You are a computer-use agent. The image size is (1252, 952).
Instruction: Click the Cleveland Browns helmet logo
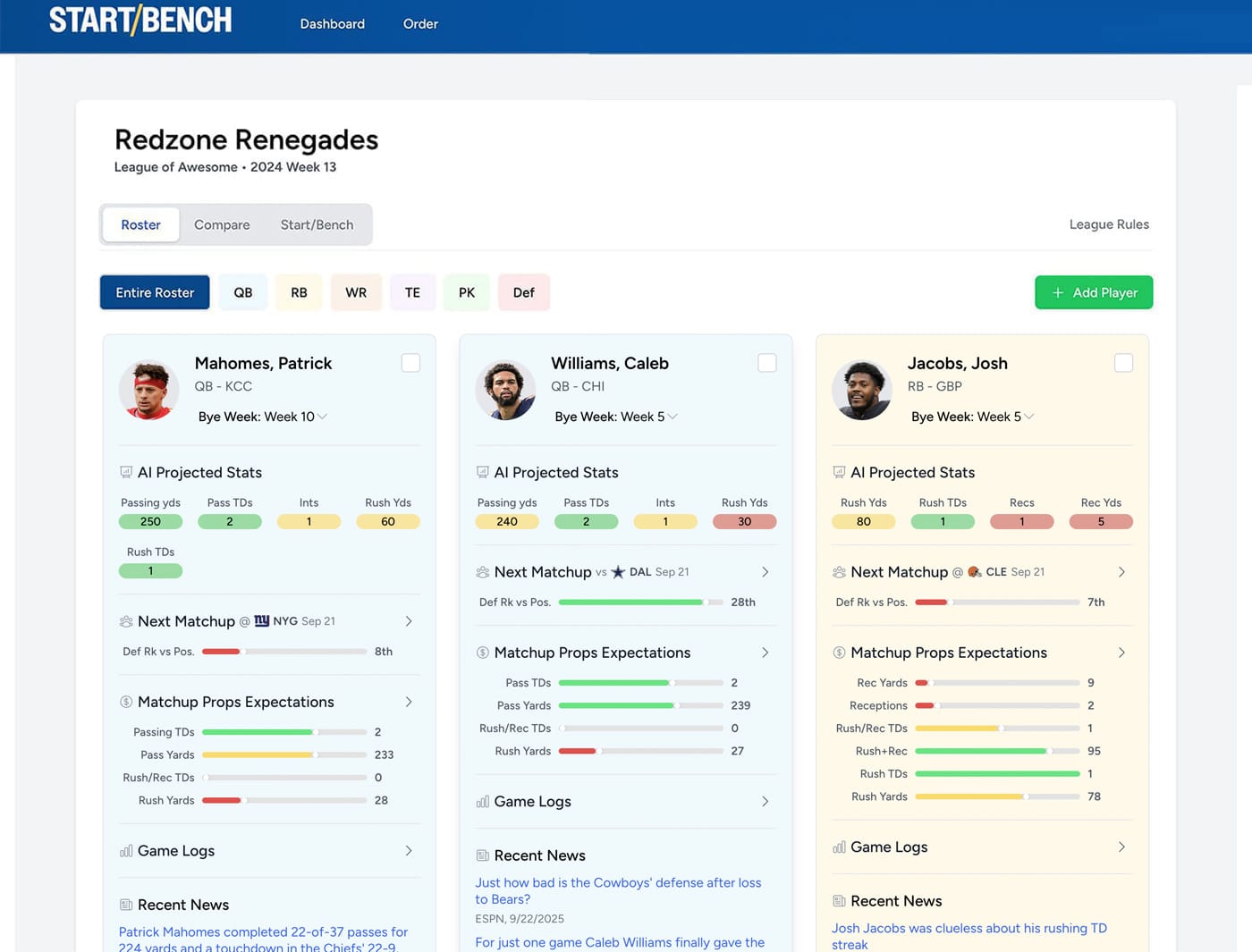[975, 572]
